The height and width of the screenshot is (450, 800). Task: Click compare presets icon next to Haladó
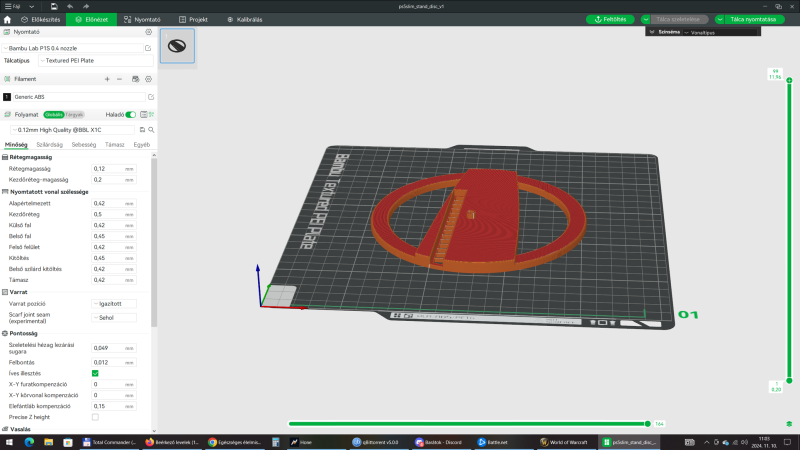[152, 114]
